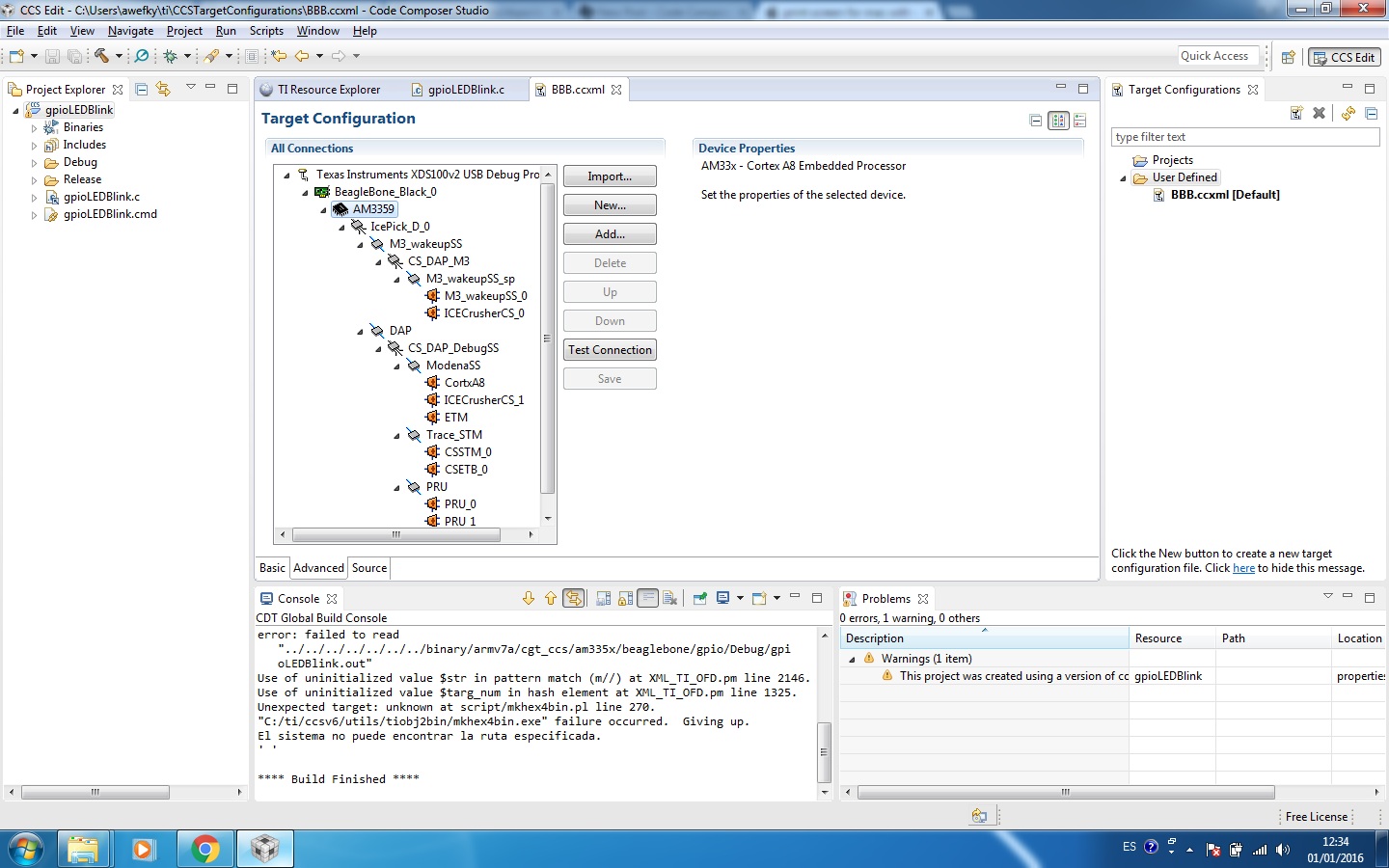
Task: Collapse the IcePick_D_0 tree node
Action: coord(342,228)
